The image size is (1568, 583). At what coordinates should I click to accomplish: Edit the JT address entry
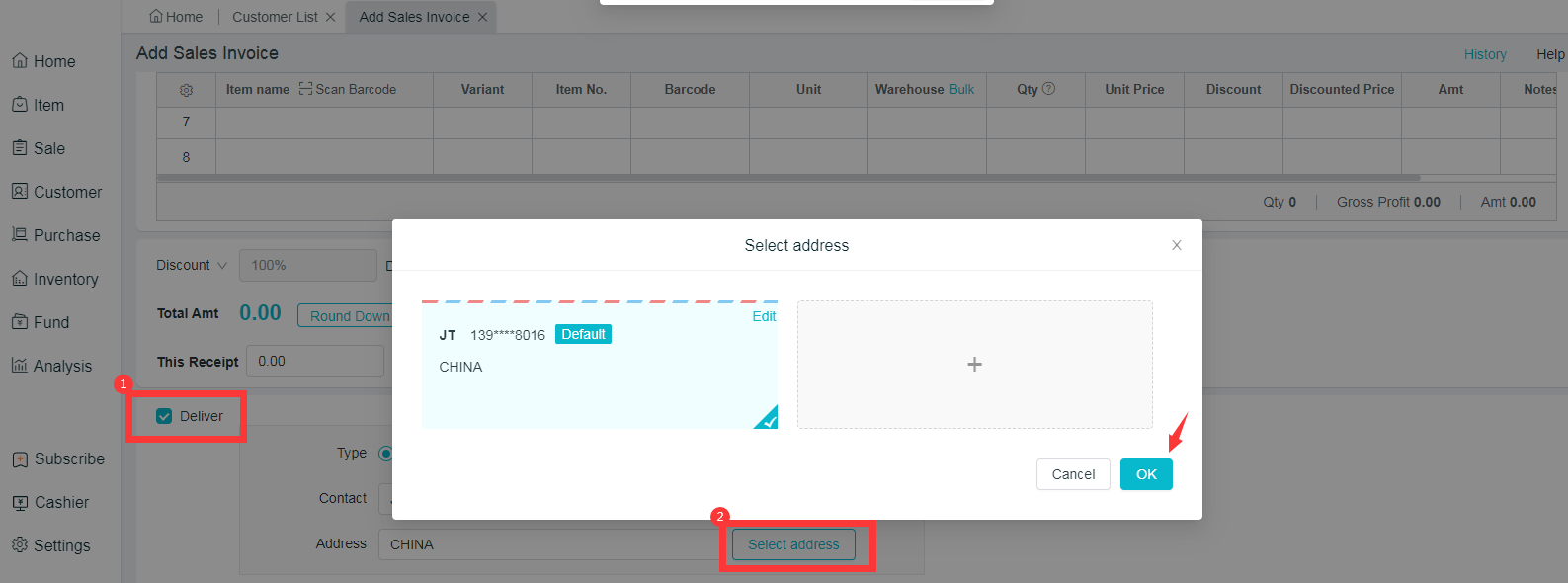point(764,316)
